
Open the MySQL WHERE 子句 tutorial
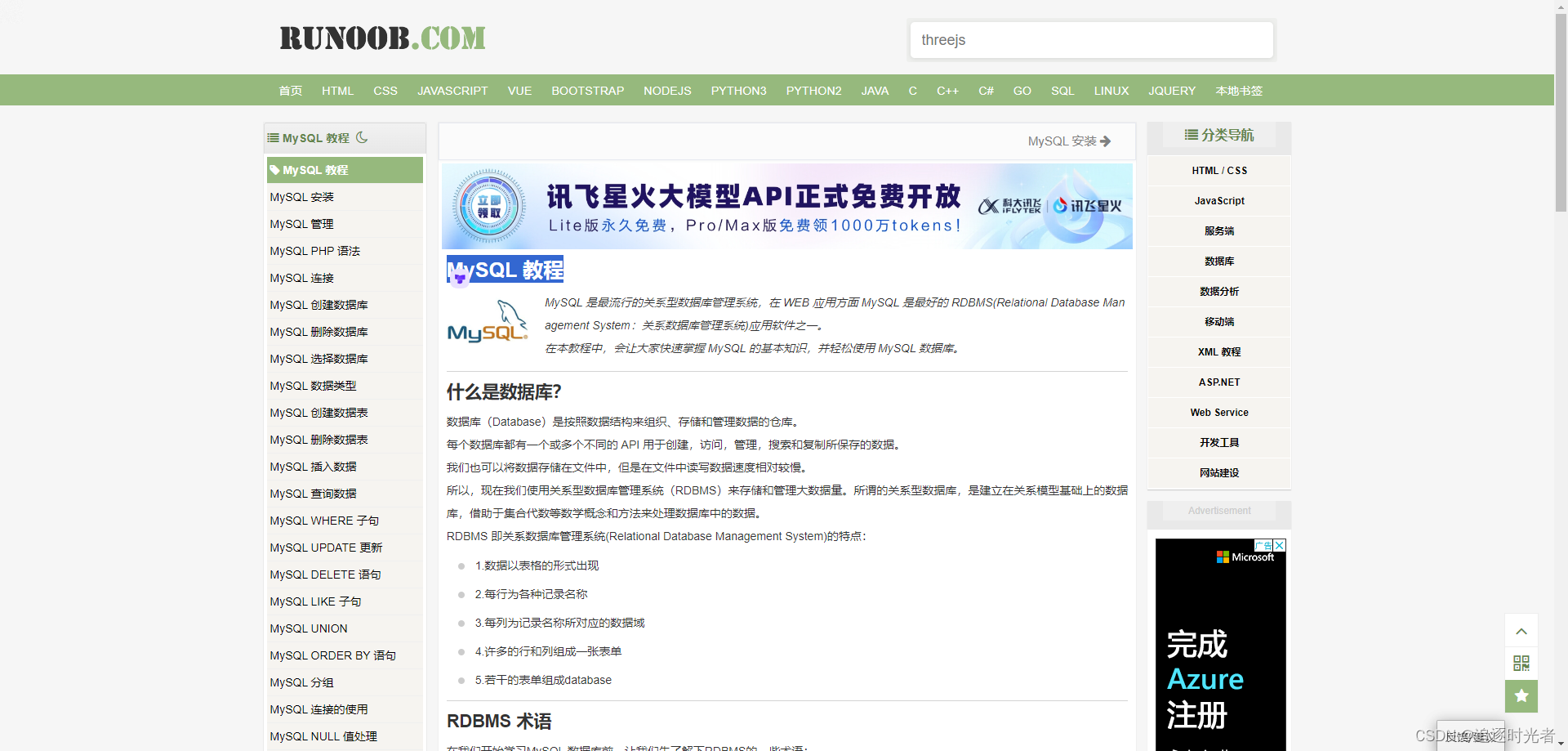point(323,521)
